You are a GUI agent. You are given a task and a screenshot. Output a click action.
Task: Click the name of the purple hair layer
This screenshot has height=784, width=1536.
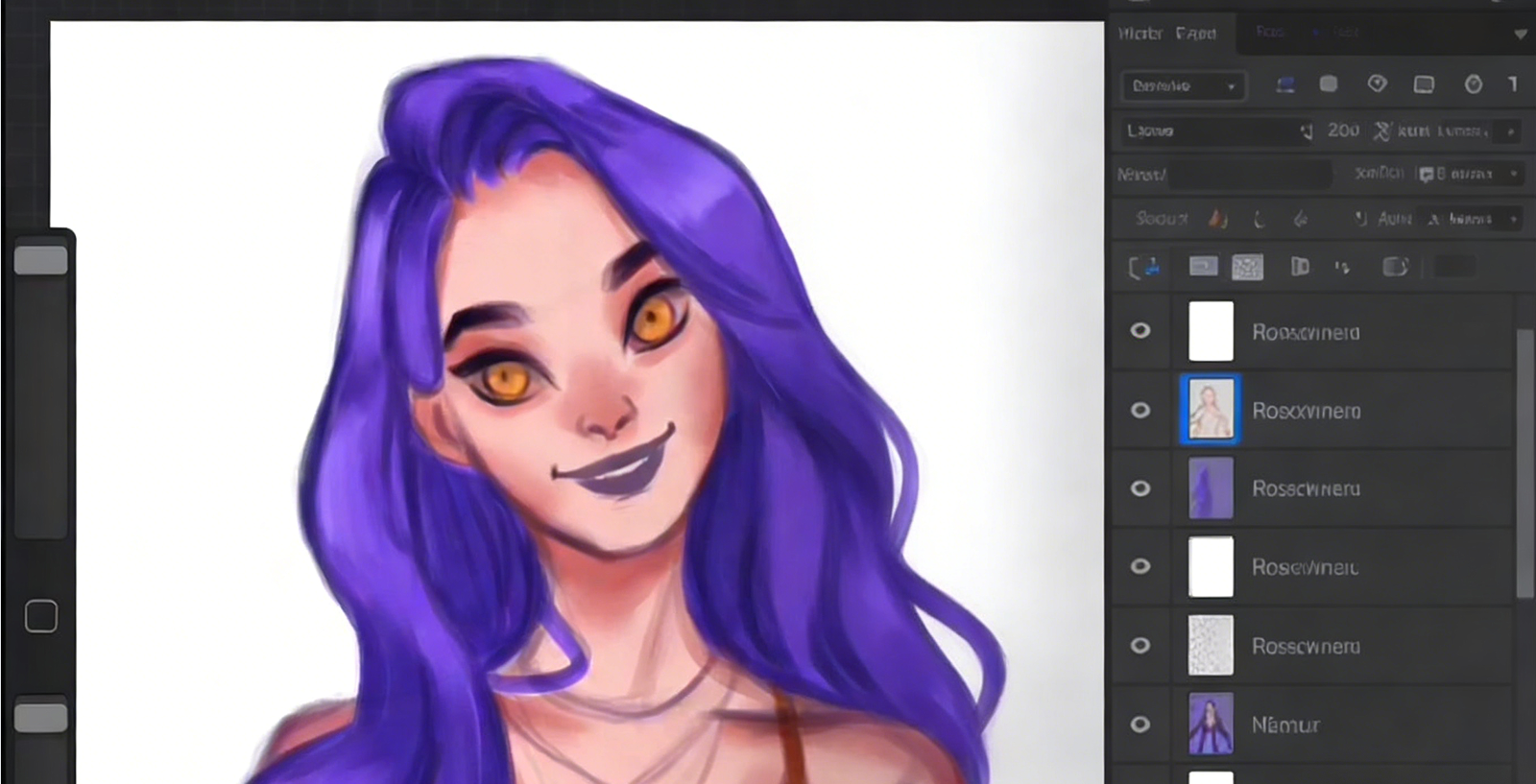(x=1306, y=488)
